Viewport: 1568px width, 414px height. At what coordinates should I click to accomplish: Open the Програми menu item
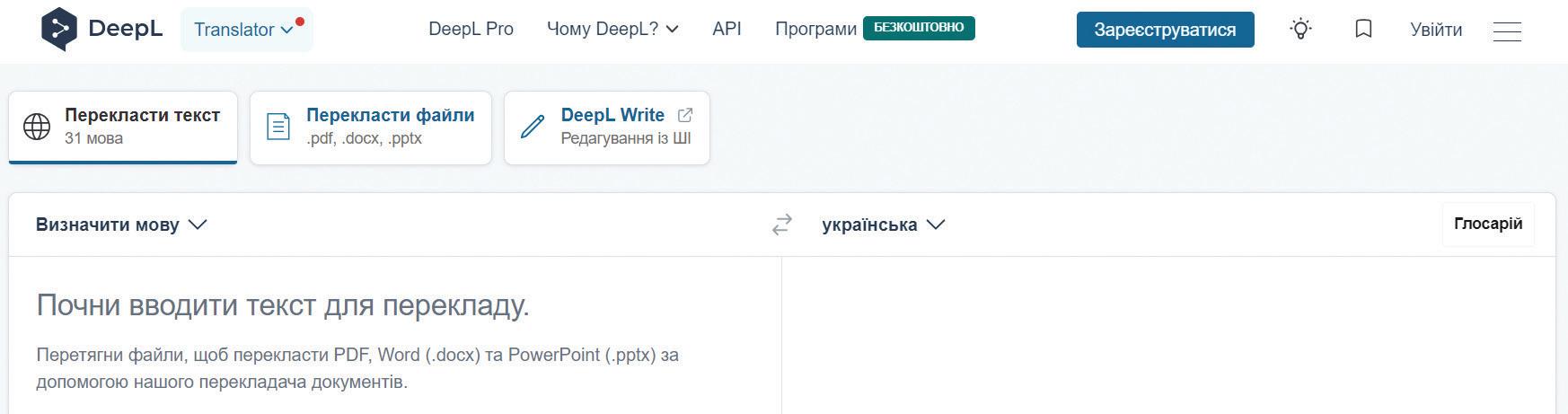point(815,29)
